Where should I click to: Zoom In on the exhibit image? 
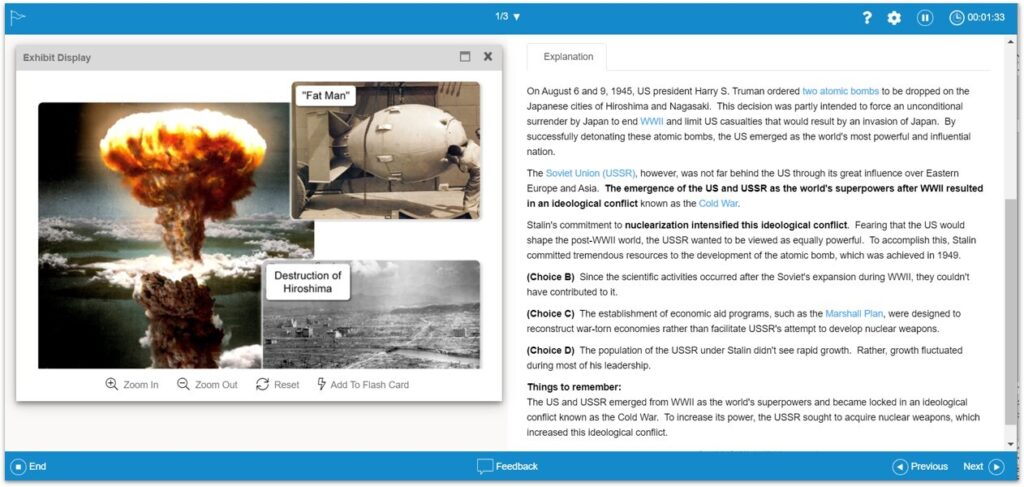coord(132,384)
